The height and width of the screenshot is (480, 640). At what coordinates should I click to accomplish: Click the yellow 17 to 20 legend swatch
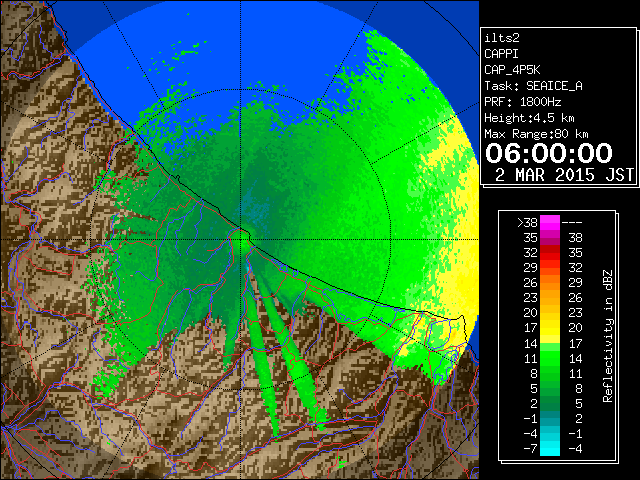coord(550,328)
